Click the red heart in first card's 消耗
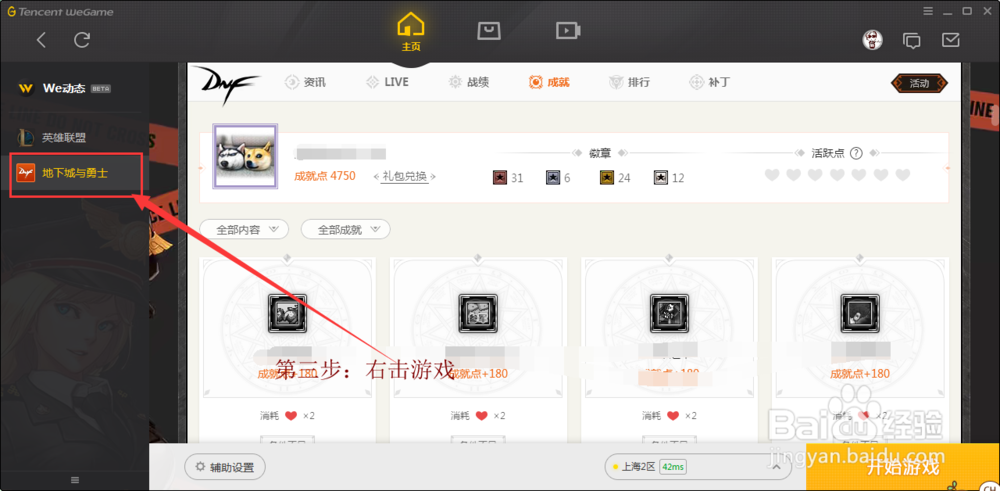Screen dimensions: 1000x491 pyautogui.click(x=291, y=416)
